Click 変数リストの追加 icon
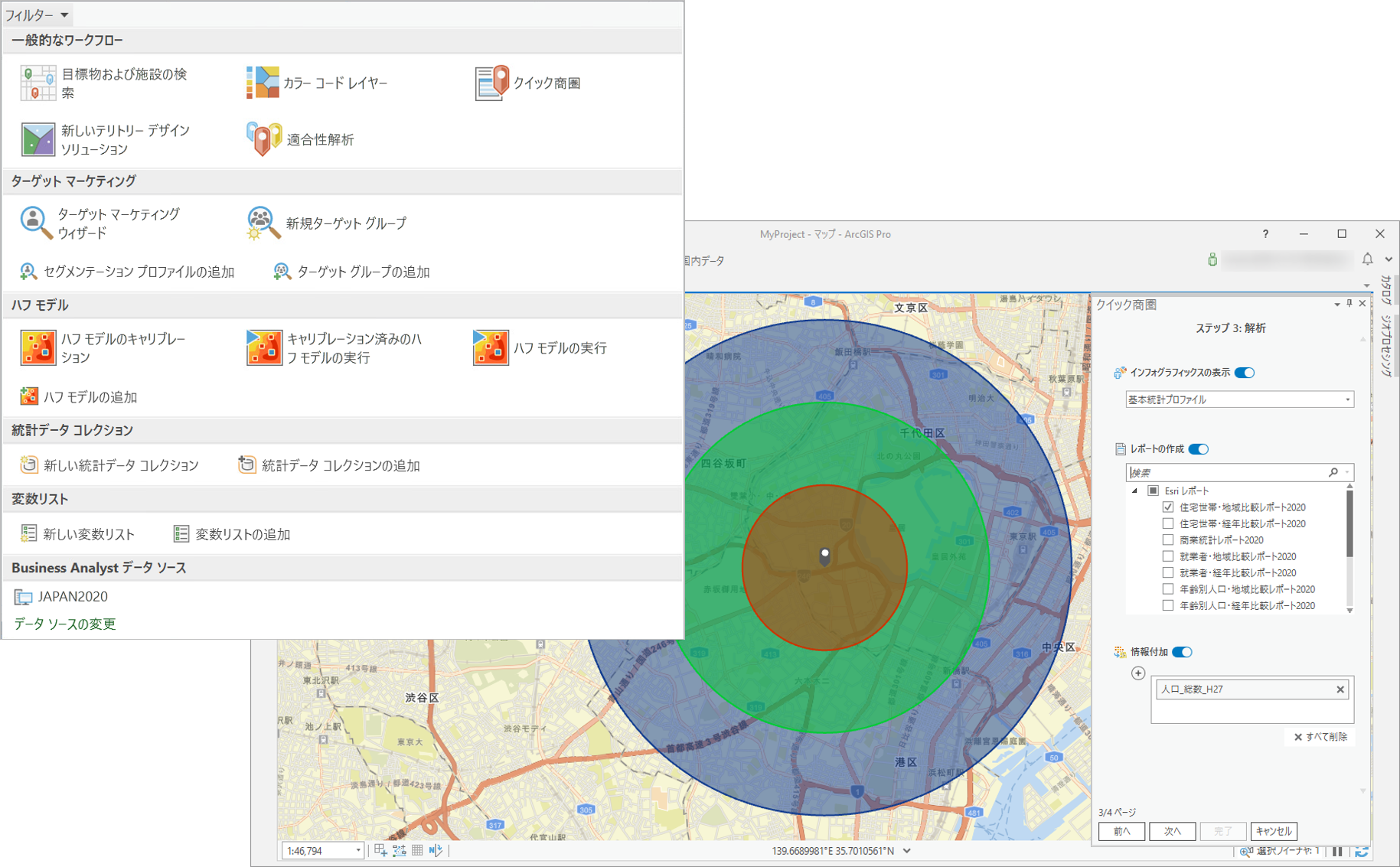 181,533
